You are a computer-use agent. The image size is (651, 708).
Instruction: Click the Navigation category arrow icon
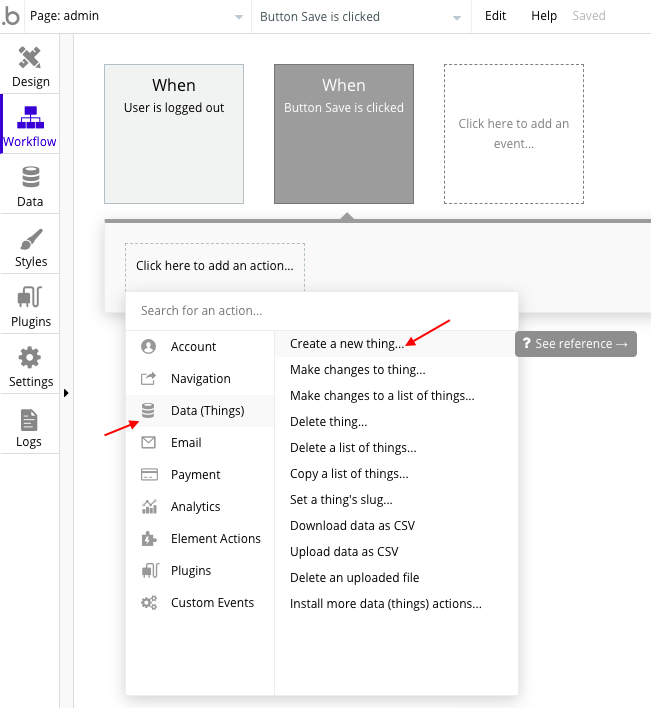coord(149,378)
